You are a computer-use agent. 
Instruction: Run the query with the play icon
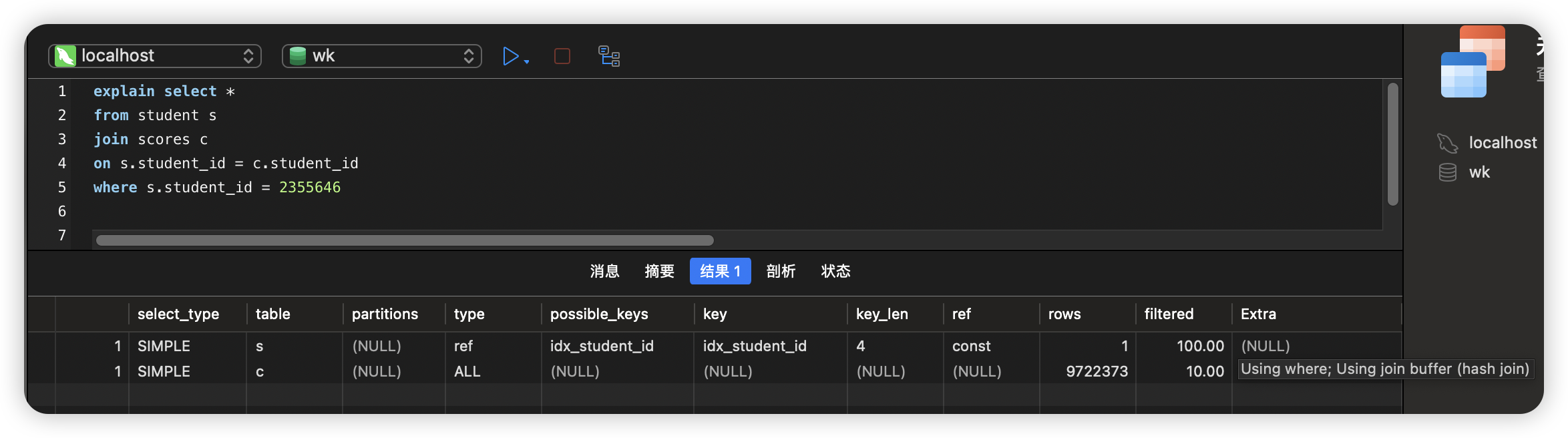[510, 56]
